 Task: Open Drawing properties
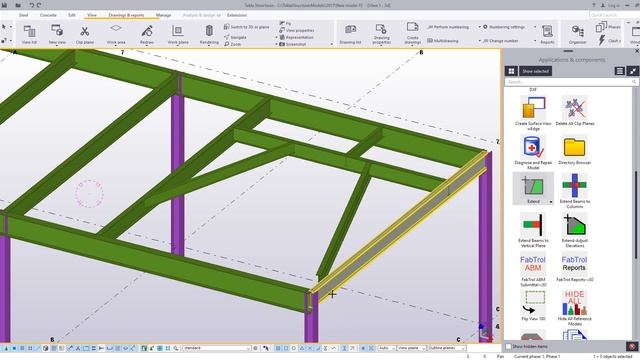coord(381,34)
